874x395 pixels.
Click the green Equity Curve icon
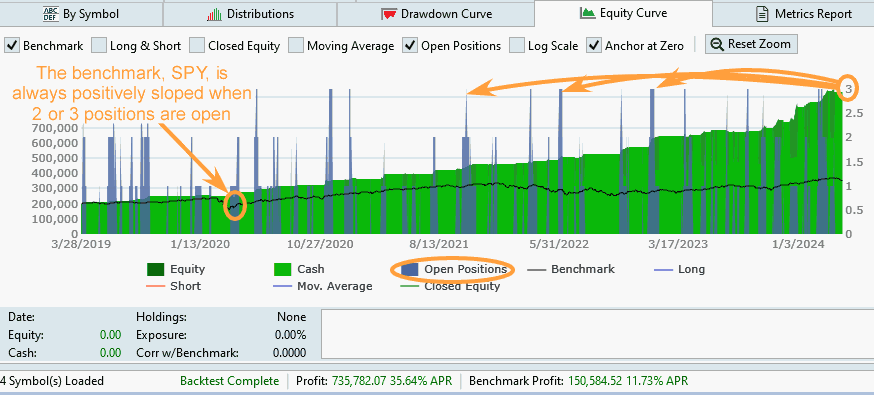[x=587, y=12]
